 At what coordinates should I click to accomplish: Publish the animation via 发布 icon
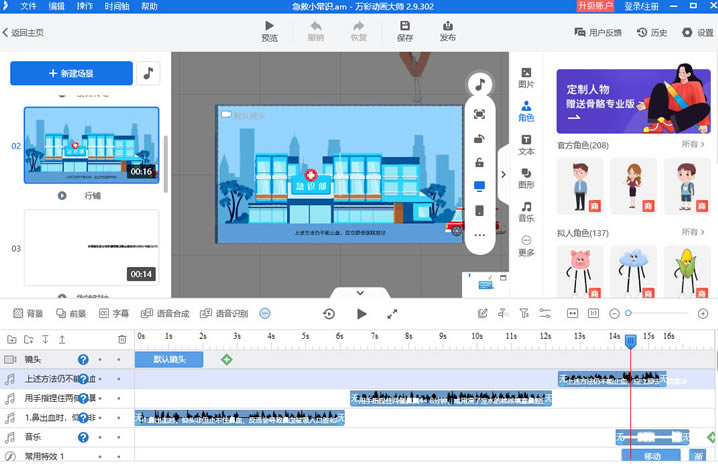(447, 26)
